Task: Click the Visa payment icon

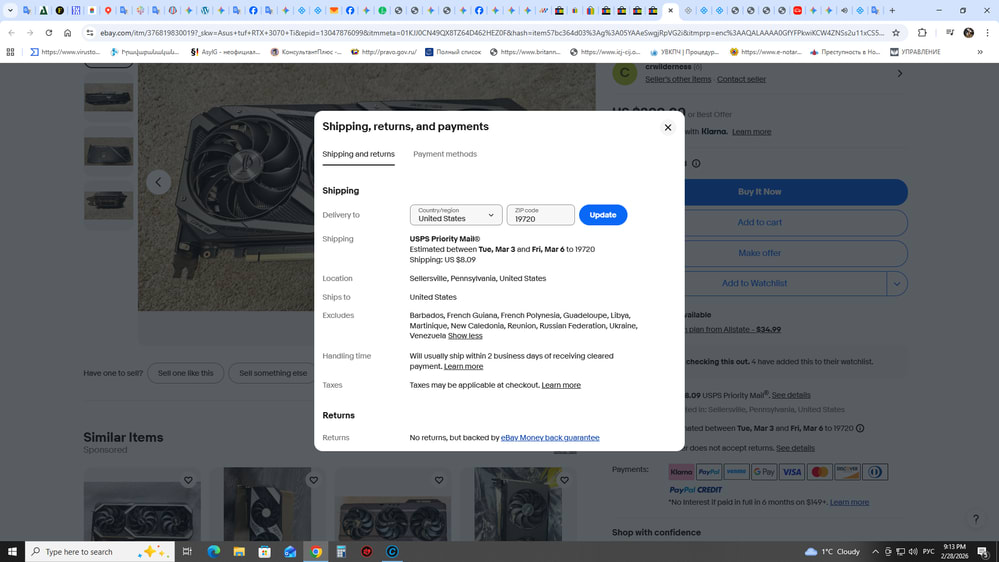Action: [x=792, y=472]
